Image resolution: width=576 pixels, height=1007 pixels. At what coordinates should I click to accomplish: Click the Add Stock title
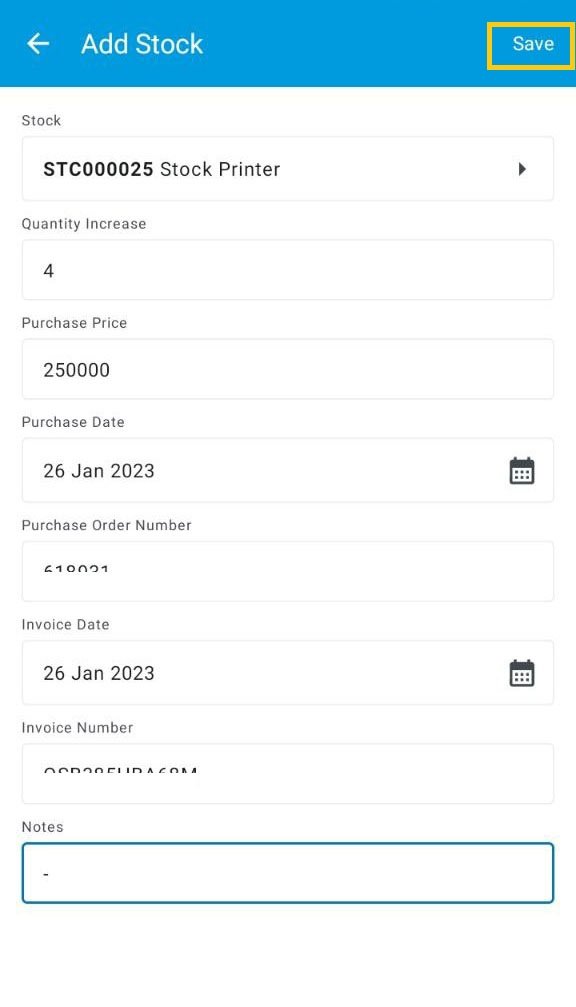click(141, 44)
